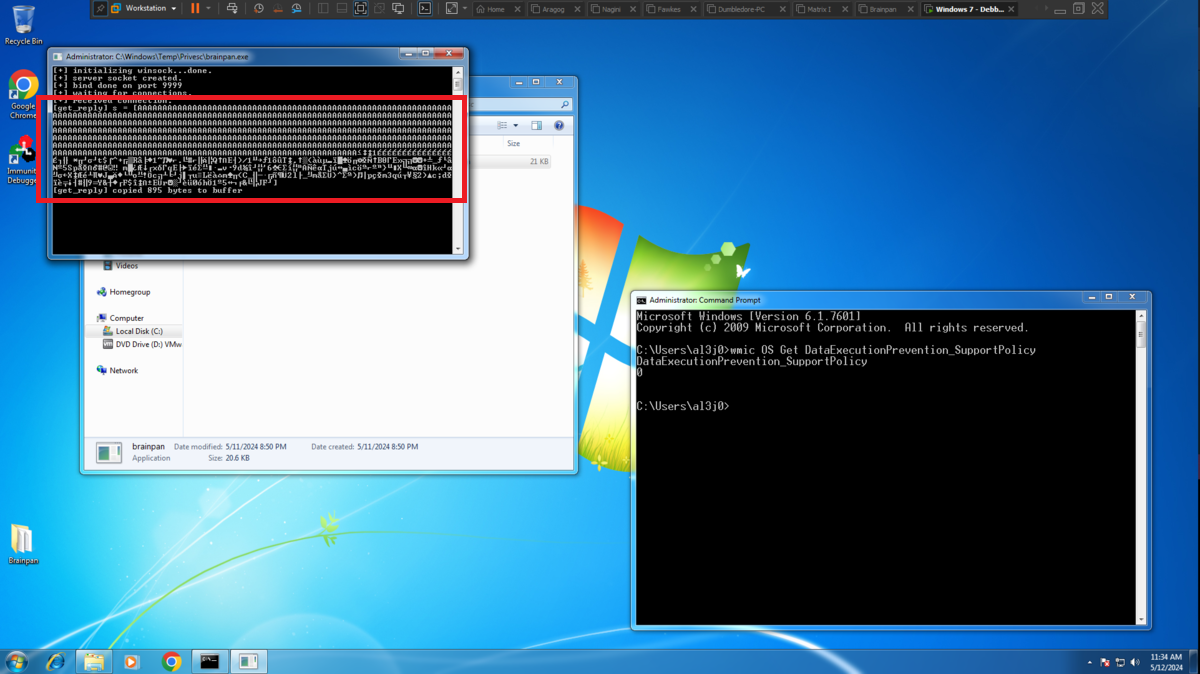
Task: Click the DataExecutionPrevention_SupportPolicy output line
Action: click(752, 361)
